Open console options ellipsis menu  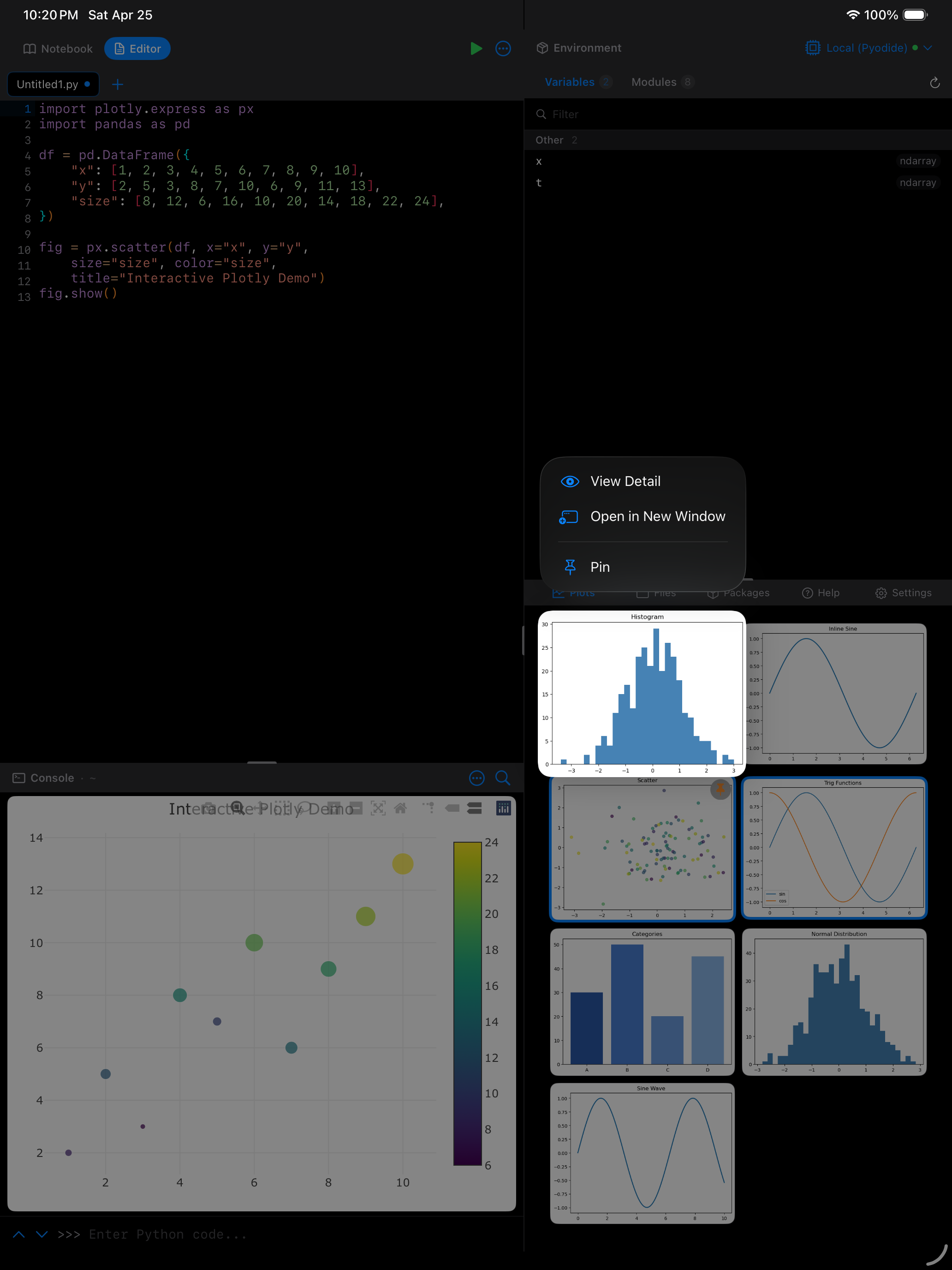point(477,778)
